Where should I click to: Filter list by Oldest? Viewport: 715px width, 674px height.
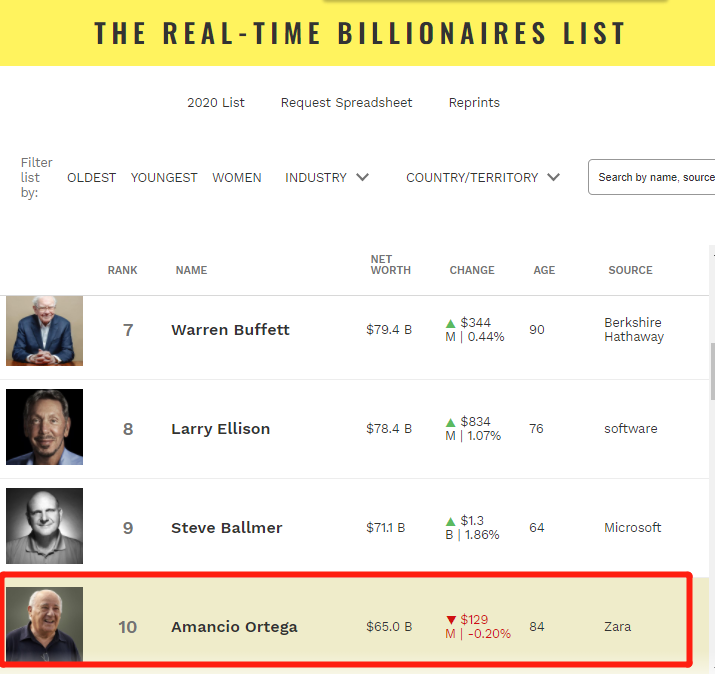click(x=92, y=177)
